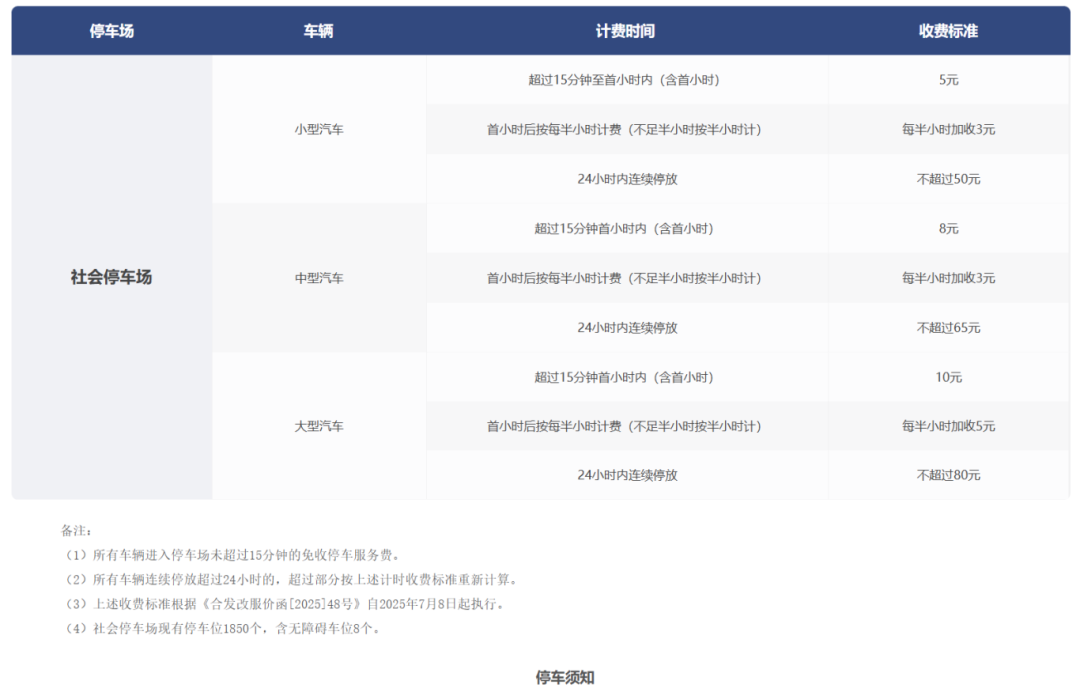This screenshot has width=1080, height=692.
Task: Click 24小时内连续停放 beside 不超过65元
Action: (x=627, y=328)
